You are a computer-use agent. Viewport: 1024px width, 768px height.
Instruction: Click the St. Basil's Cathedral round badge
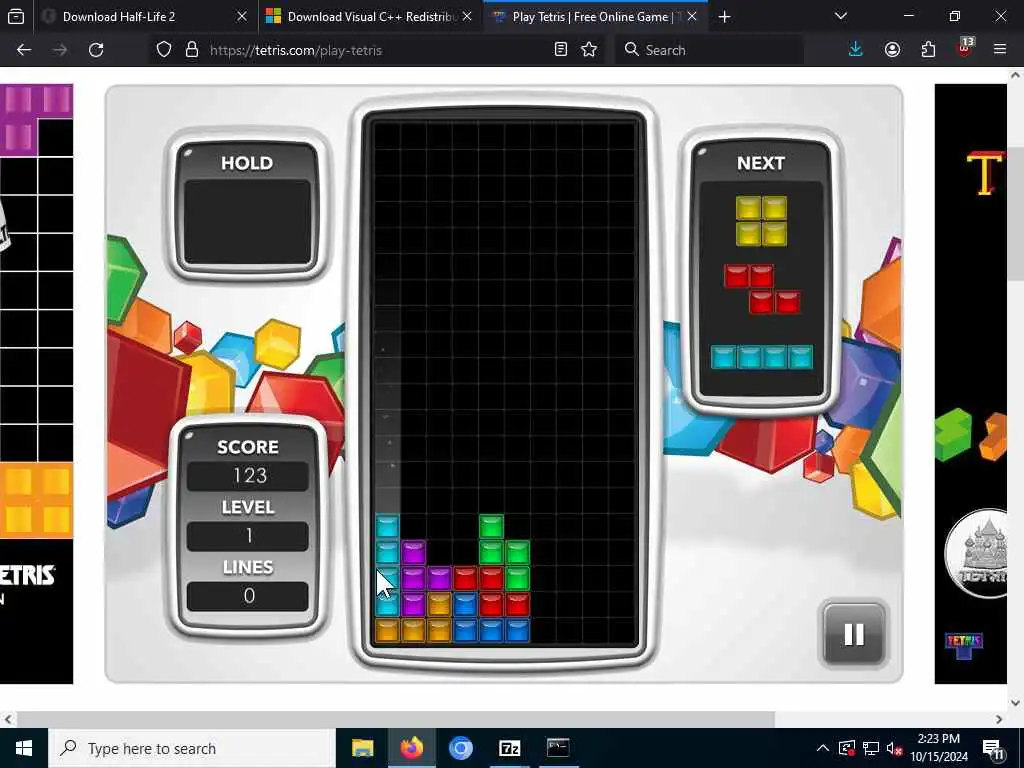[x=983, y=553]
